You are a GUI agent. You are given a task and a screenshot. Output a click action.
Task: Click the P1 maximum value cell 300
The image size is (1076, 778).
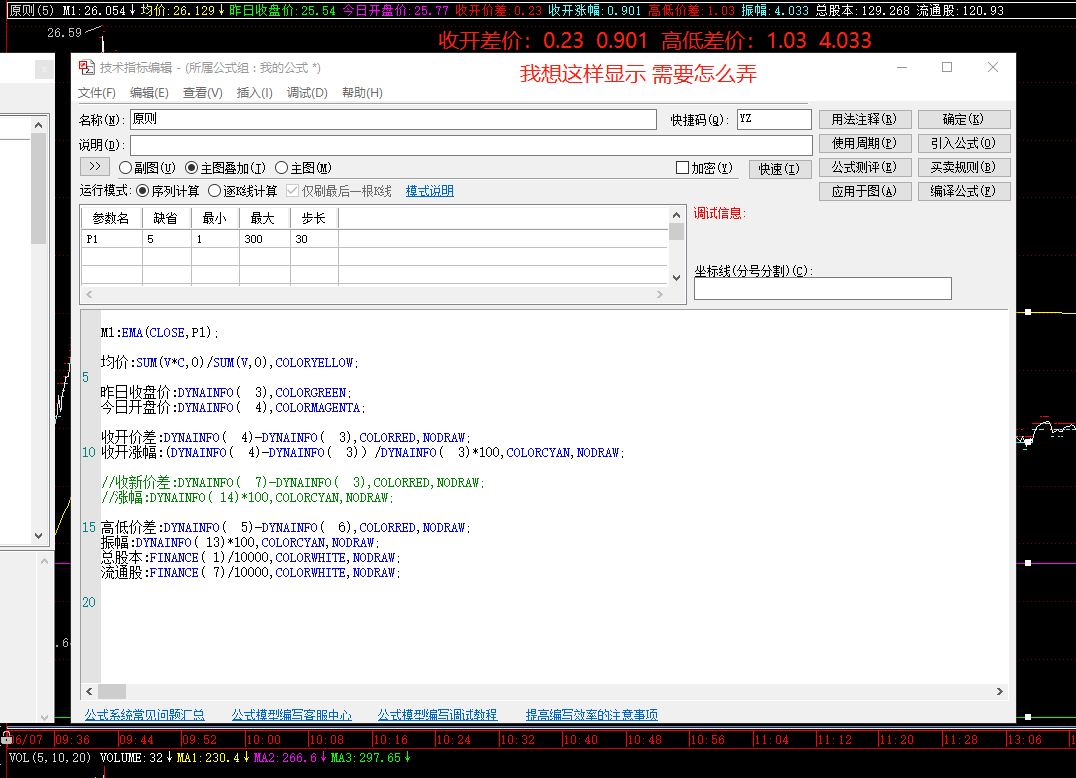coord(264,239)
